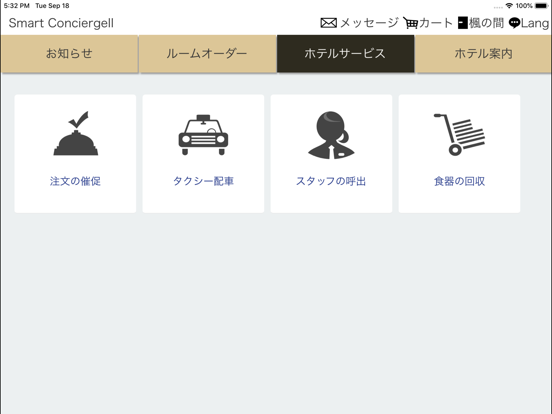The height and width of the screenshot is (414, 552).
Task: Tap the taxi car icon
Action: 203,134
